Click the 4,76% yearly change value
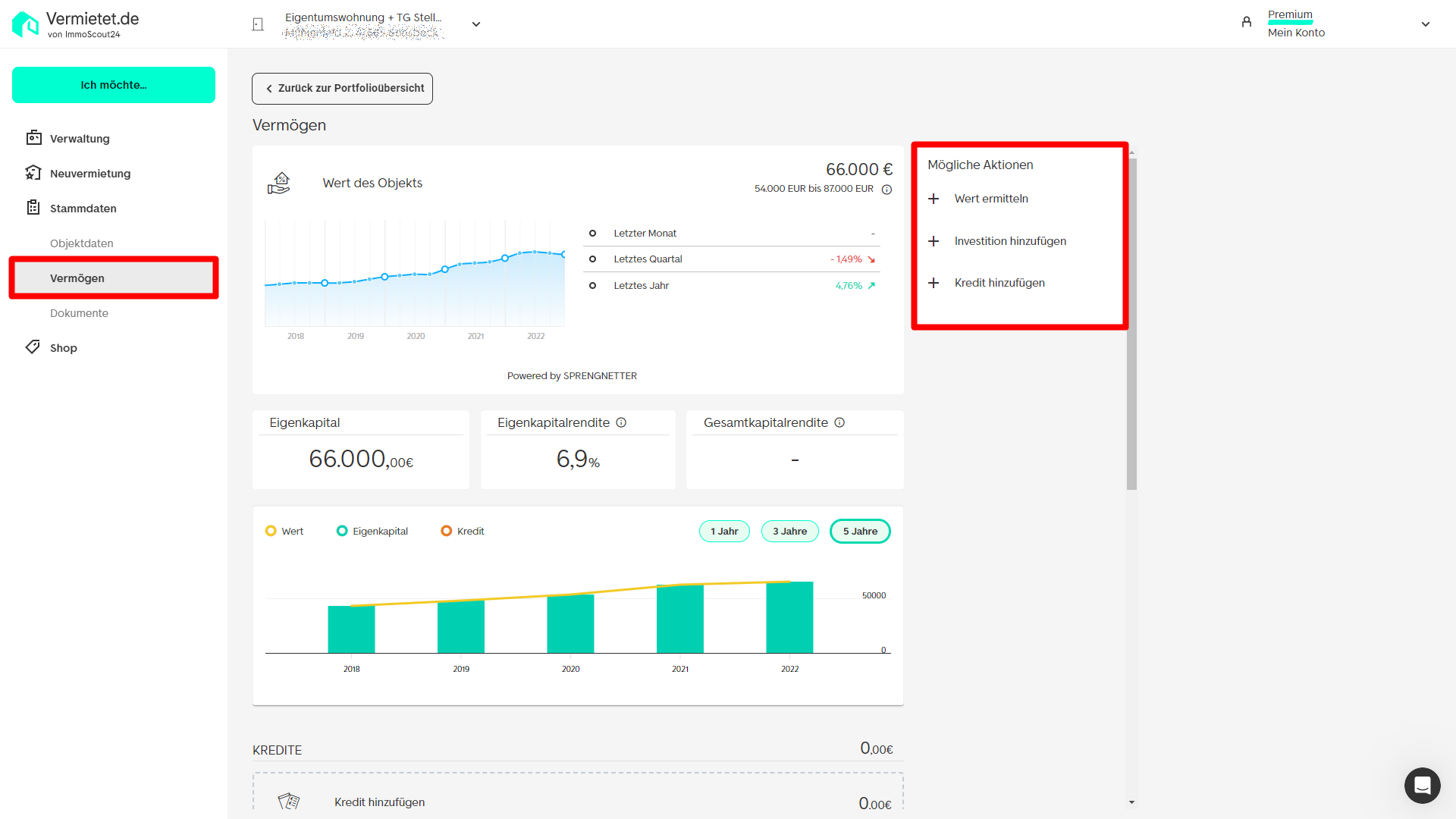Image resolution: width=1456 pixels, height=819 pixels. pos(849,286)
